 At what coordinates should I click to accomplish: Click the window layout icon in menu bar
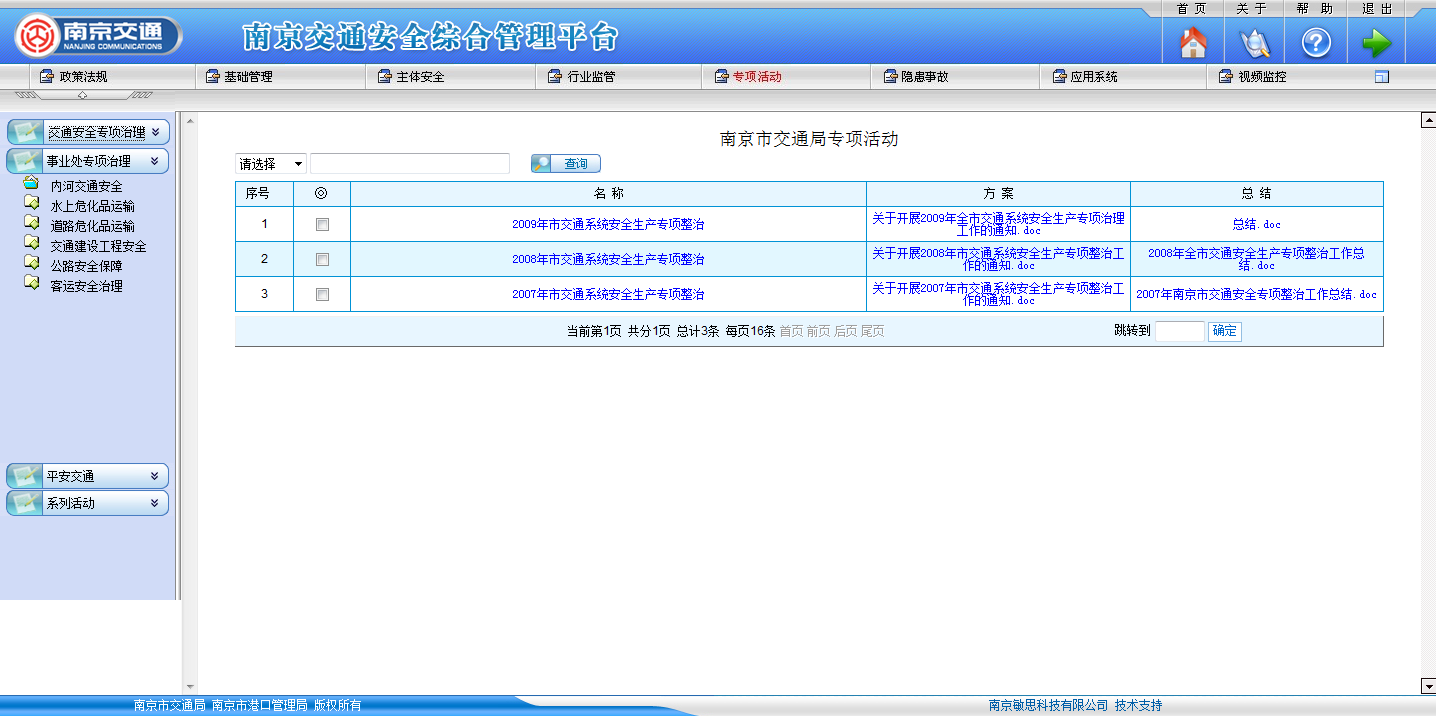1382,77
